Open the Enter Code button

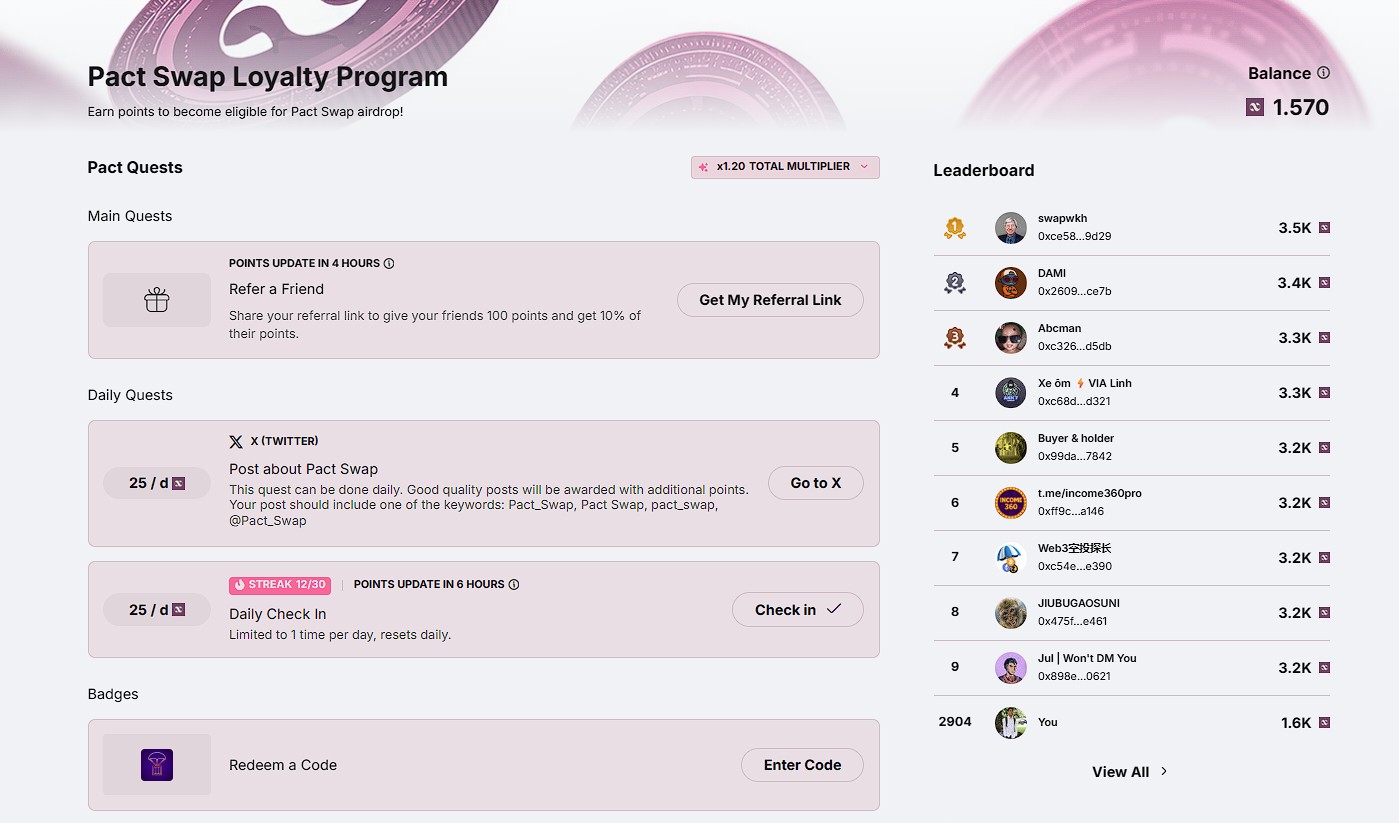click(x=802, y=765)
